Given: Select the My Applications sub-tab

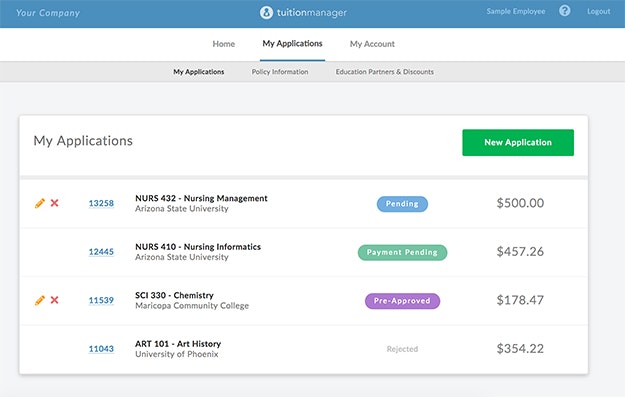Looking at the screenshot, I should pyautogui.click(x=199, y=72).
